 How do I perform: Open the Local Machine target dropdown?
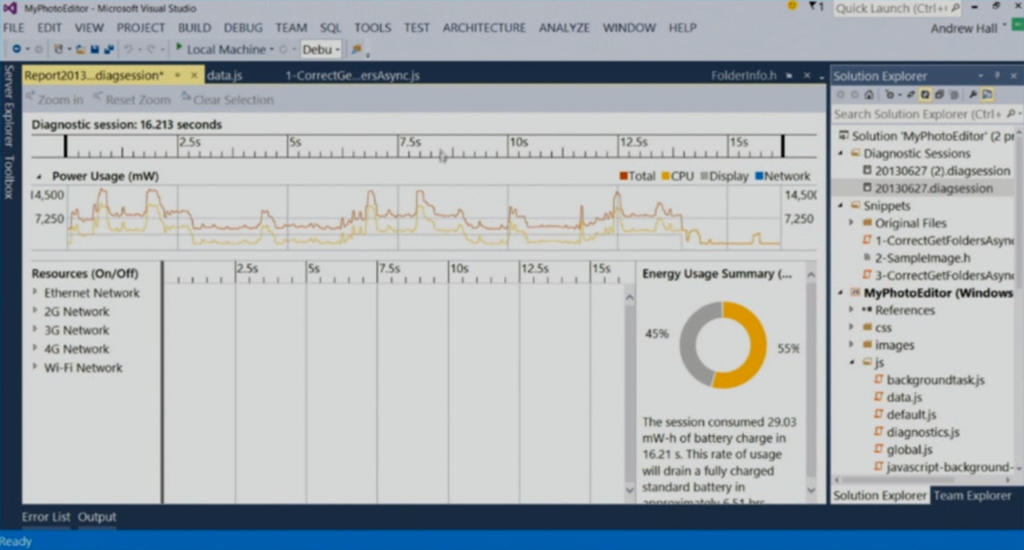[x=272, y=50]
